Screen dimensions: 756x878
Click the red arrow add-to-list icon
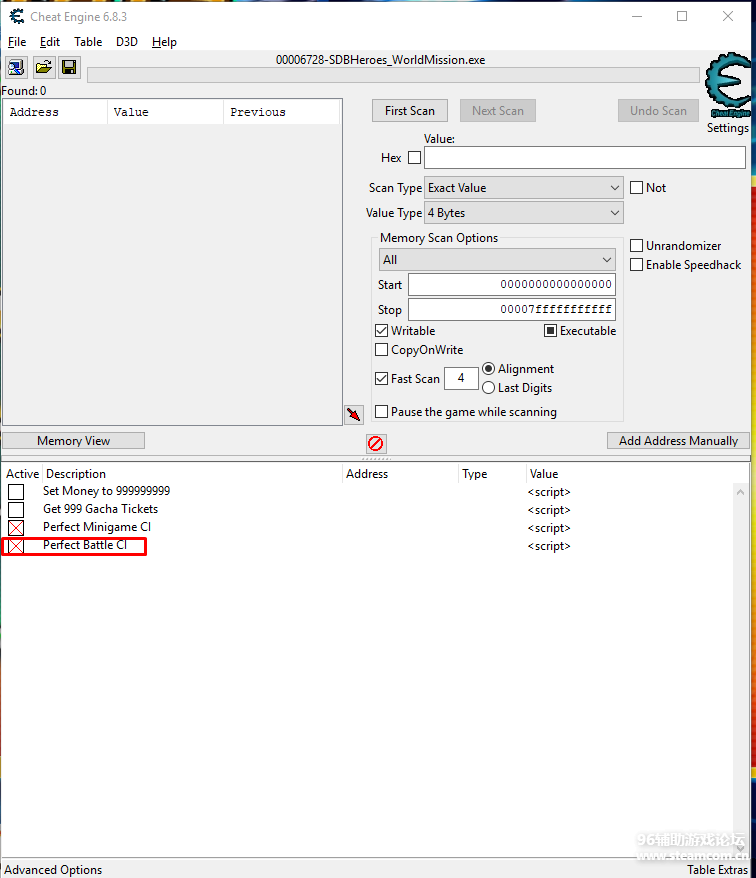pyautogui.click(x=353, y=414)
